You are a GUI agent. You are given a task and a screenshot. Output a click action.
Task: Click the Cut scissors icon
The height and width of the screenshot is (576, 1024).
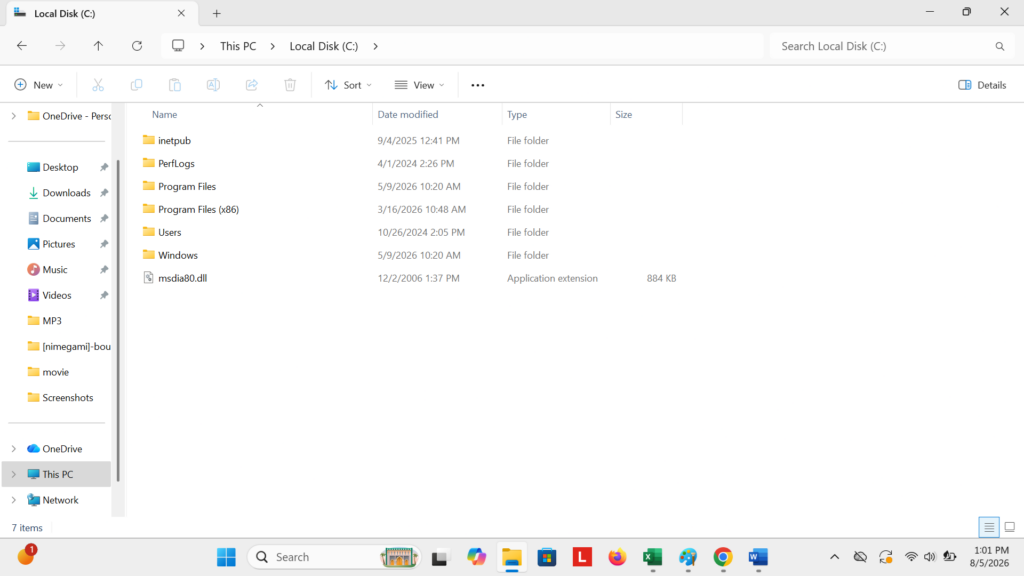(98, 85)
